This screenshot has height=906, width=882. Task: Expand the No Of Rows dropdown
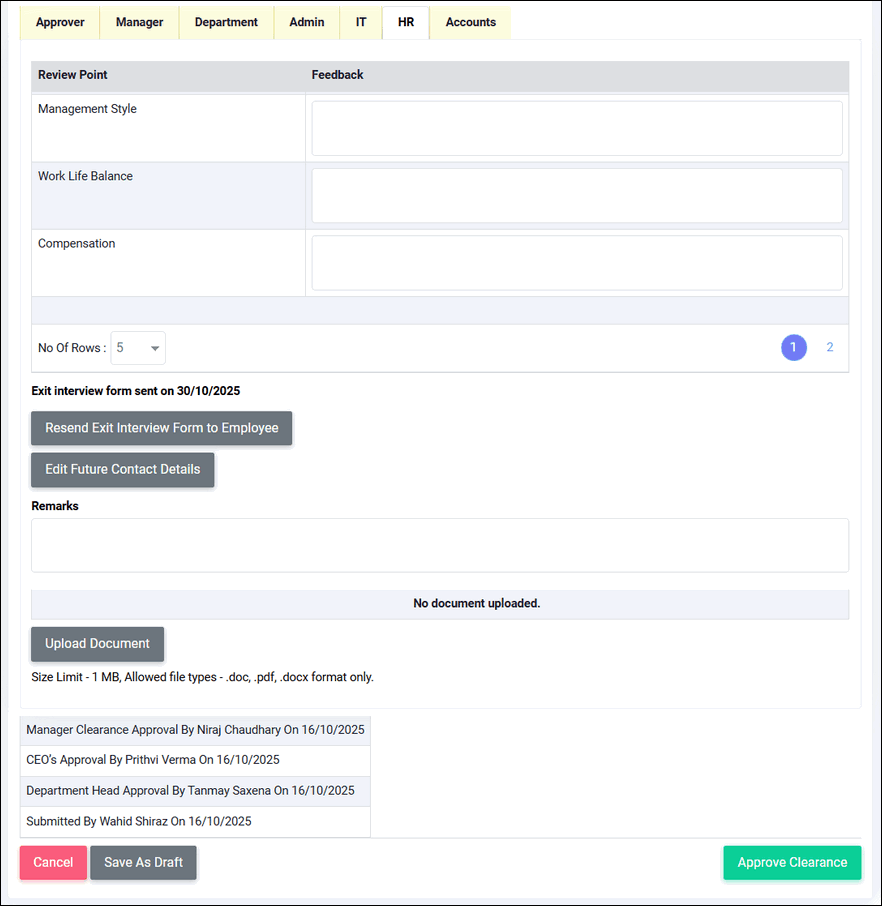point(138,348)
